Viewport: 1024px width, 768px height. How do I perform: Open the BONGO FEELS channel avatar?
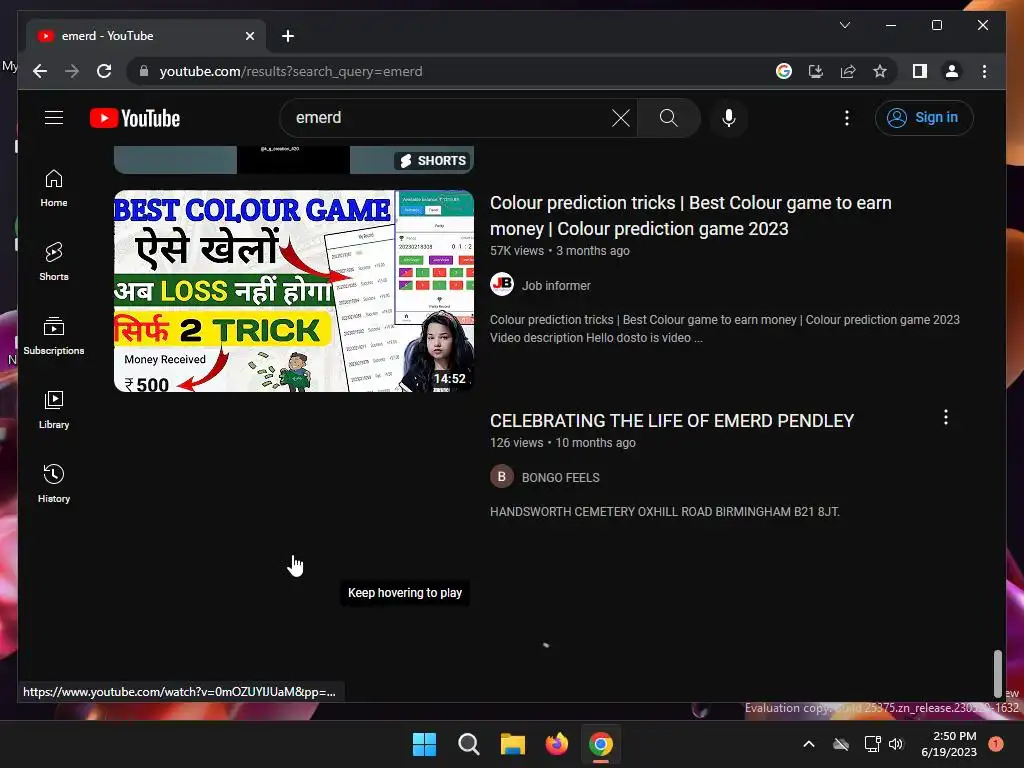point(502,477)
